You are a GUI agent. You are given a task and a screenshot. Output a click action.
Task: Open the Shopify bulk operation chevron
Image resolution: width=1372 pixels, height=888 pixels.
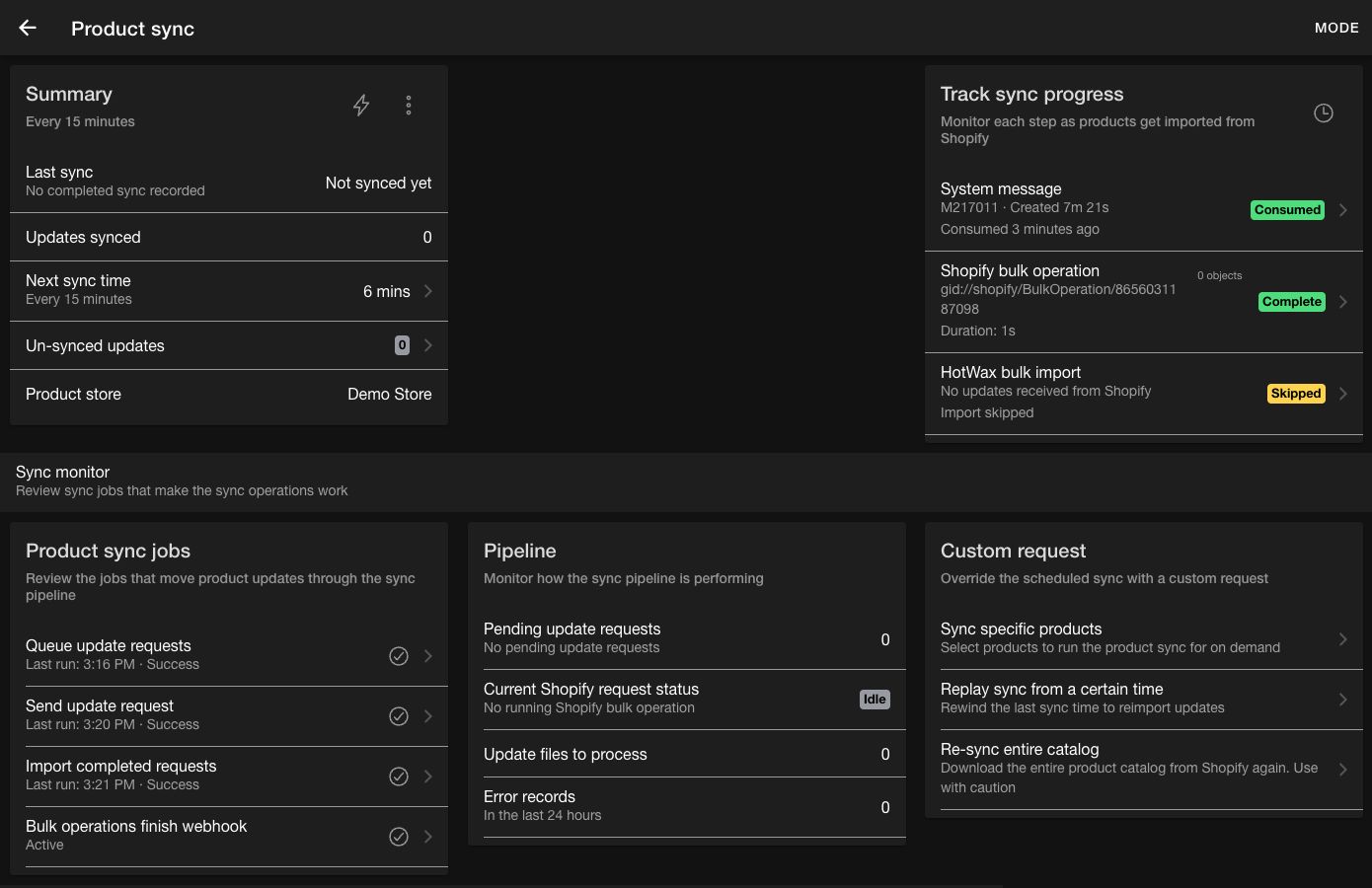coord(1343,302)
